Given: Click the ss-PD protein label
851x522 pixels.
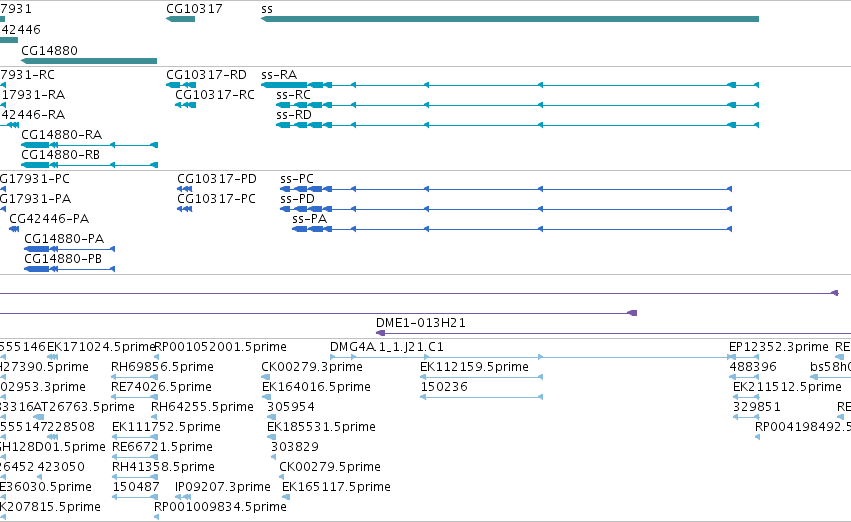Looking at the screenshot, I should (x=297, y=199).
